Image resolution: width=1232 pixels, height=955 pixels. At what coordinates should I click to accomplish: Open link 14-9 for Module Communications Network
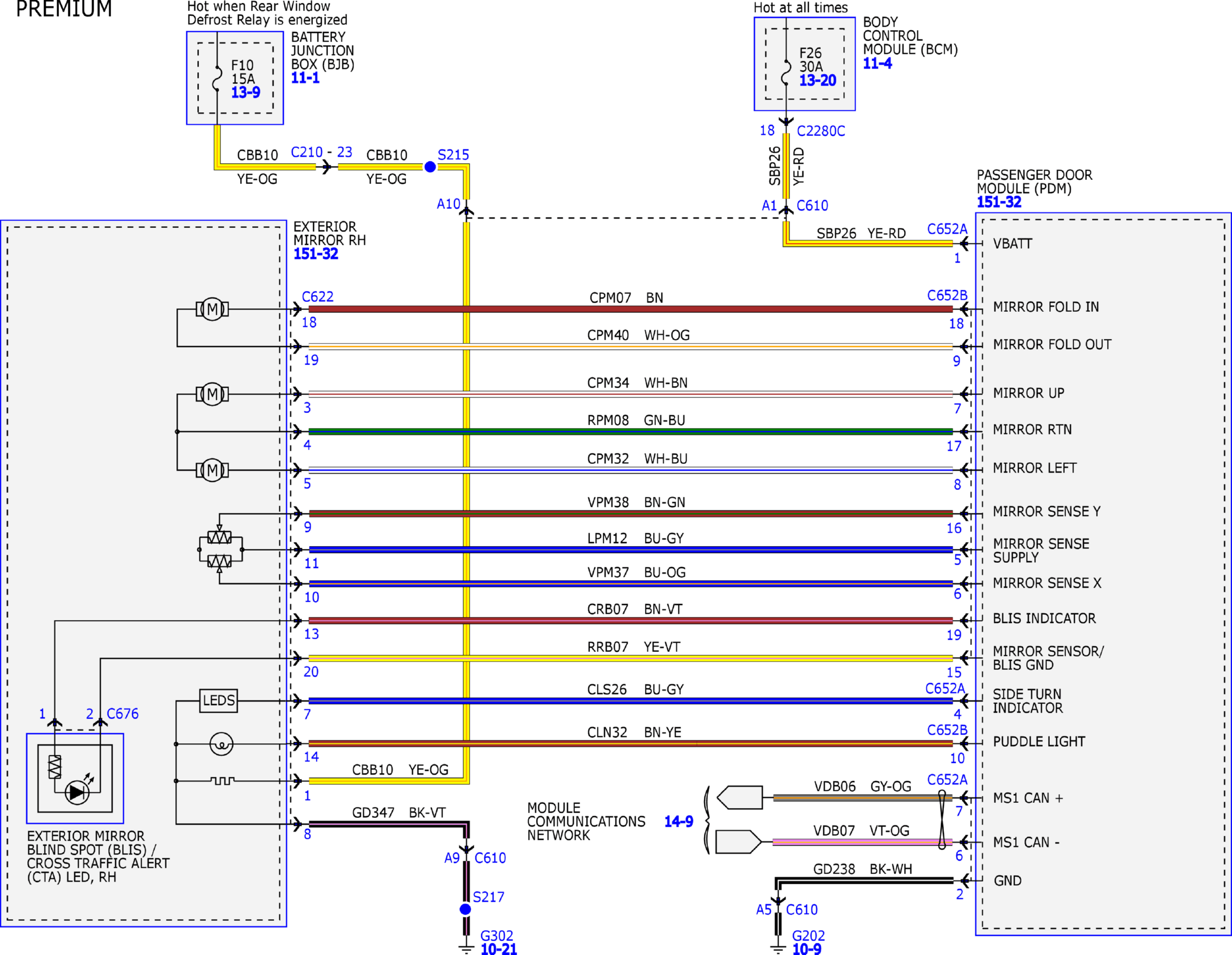tap(678, 821)
